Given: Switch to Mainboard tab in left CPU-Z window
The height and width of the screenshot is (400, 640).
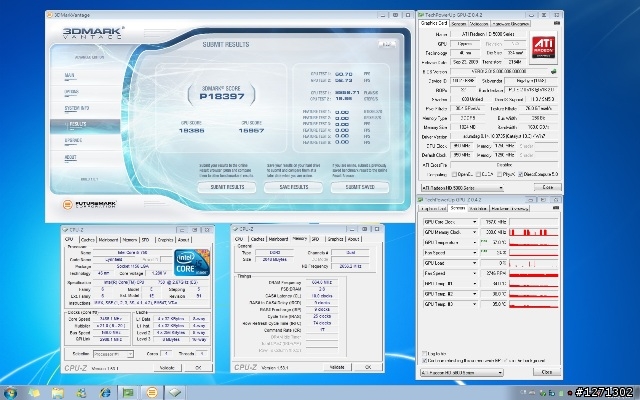Looking at the screenshot, I should click(x=109, y=240).
